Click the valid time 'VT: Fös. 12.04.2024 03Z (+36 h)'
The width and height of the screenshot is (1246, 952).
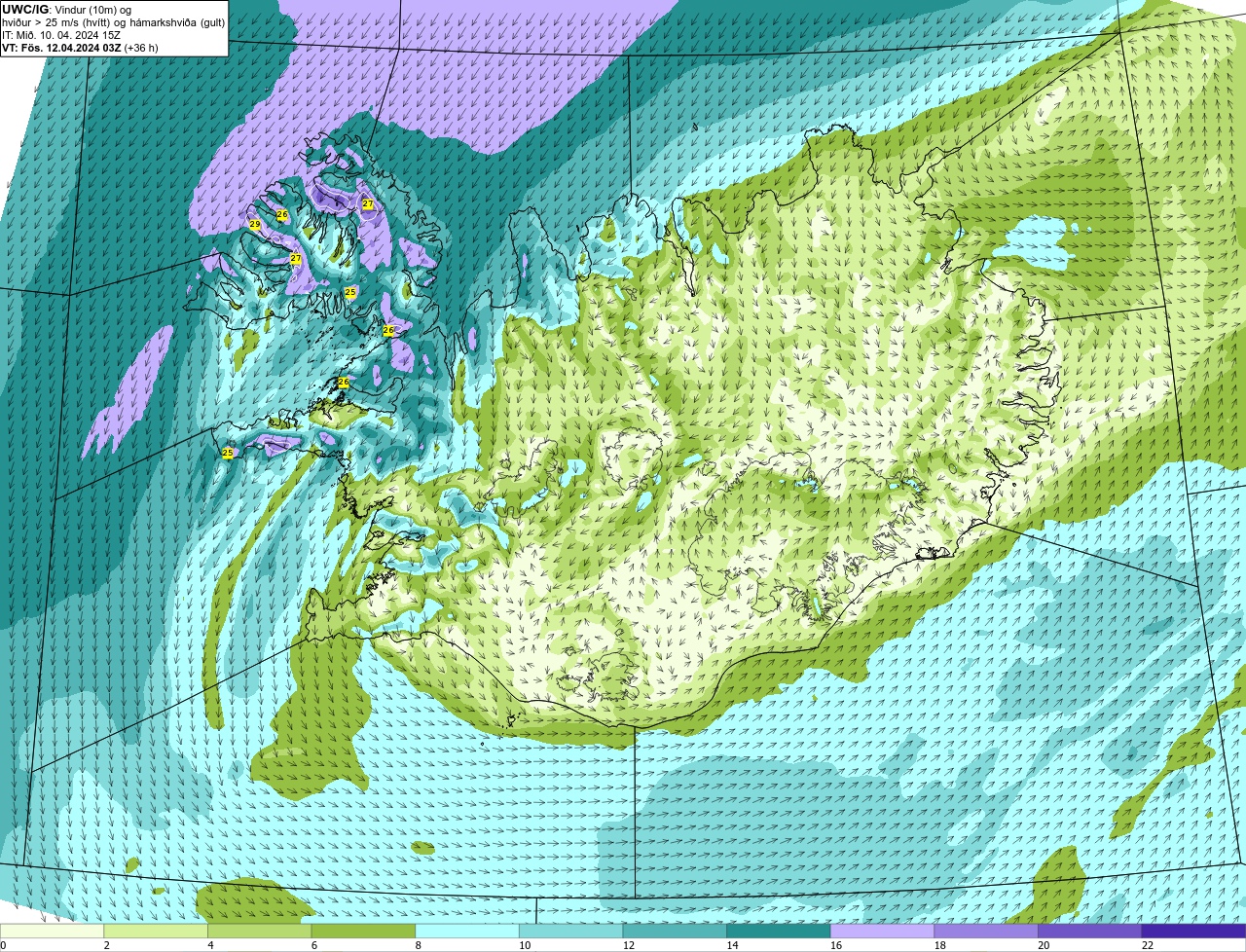(80, 48)
